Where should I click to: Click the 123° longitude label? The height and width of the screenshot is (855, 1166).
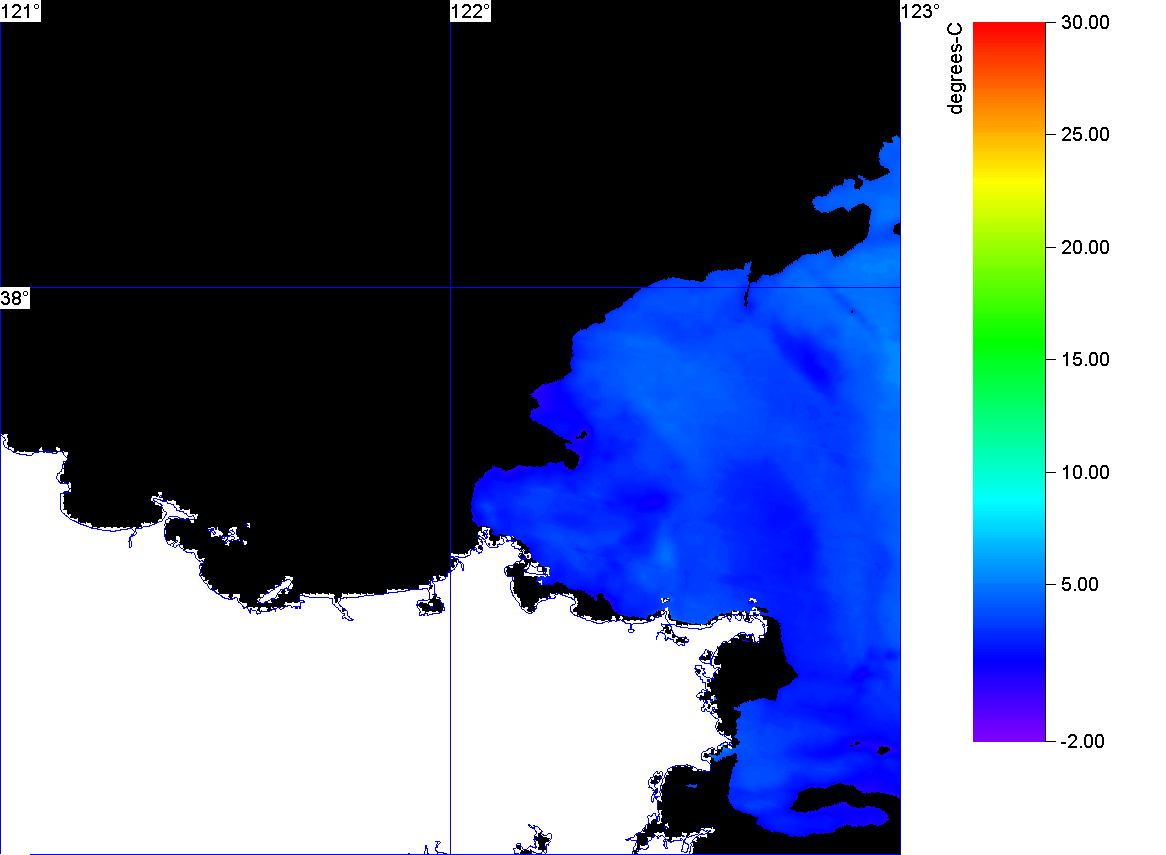click(921, 11)
